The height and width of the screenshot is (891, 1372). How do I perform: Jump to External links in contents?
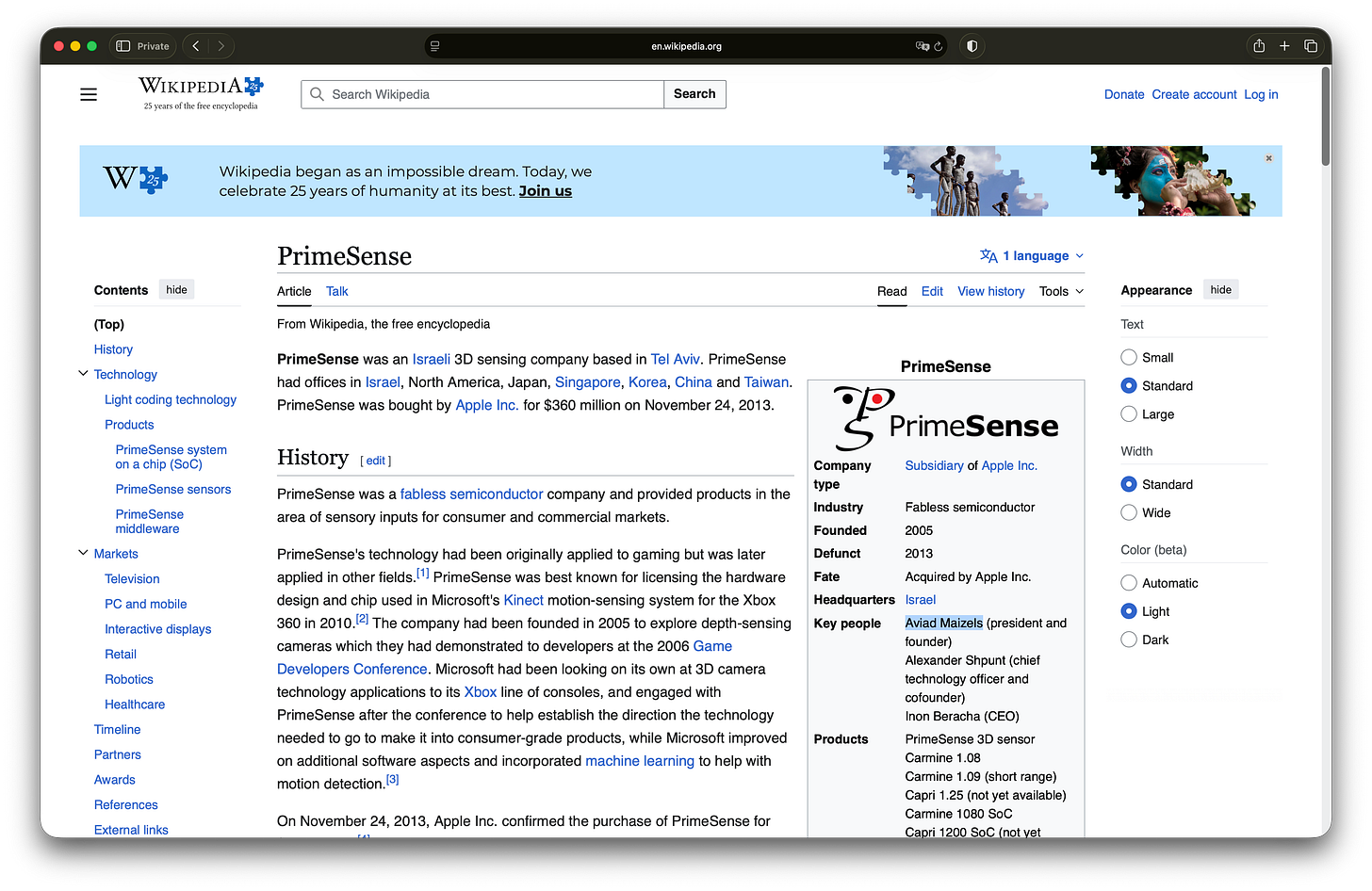(131, 830)
